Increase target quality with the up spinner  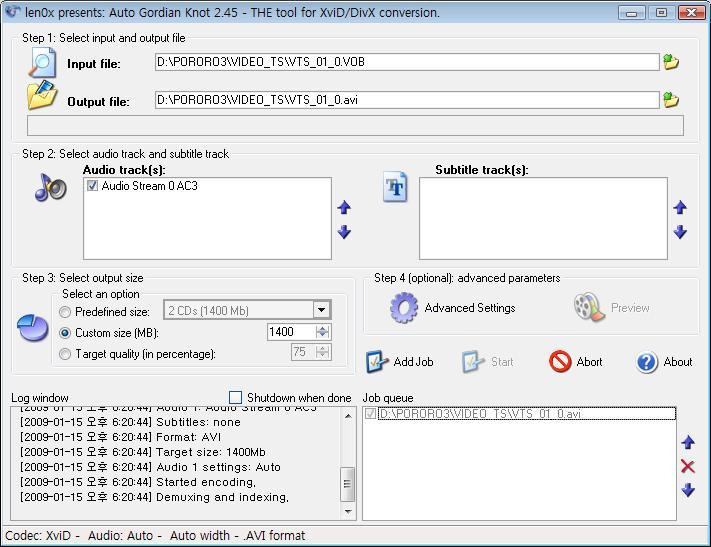point(322,348)
